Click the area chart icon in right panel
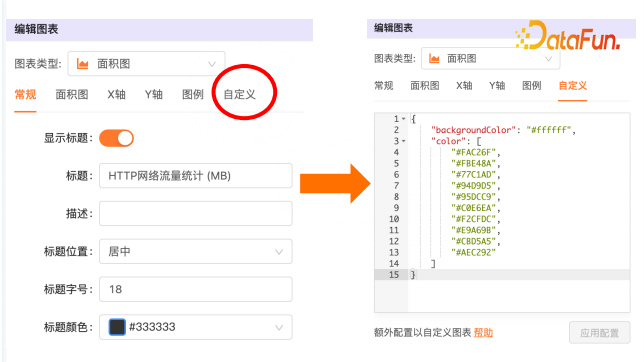 click(434, 59)
